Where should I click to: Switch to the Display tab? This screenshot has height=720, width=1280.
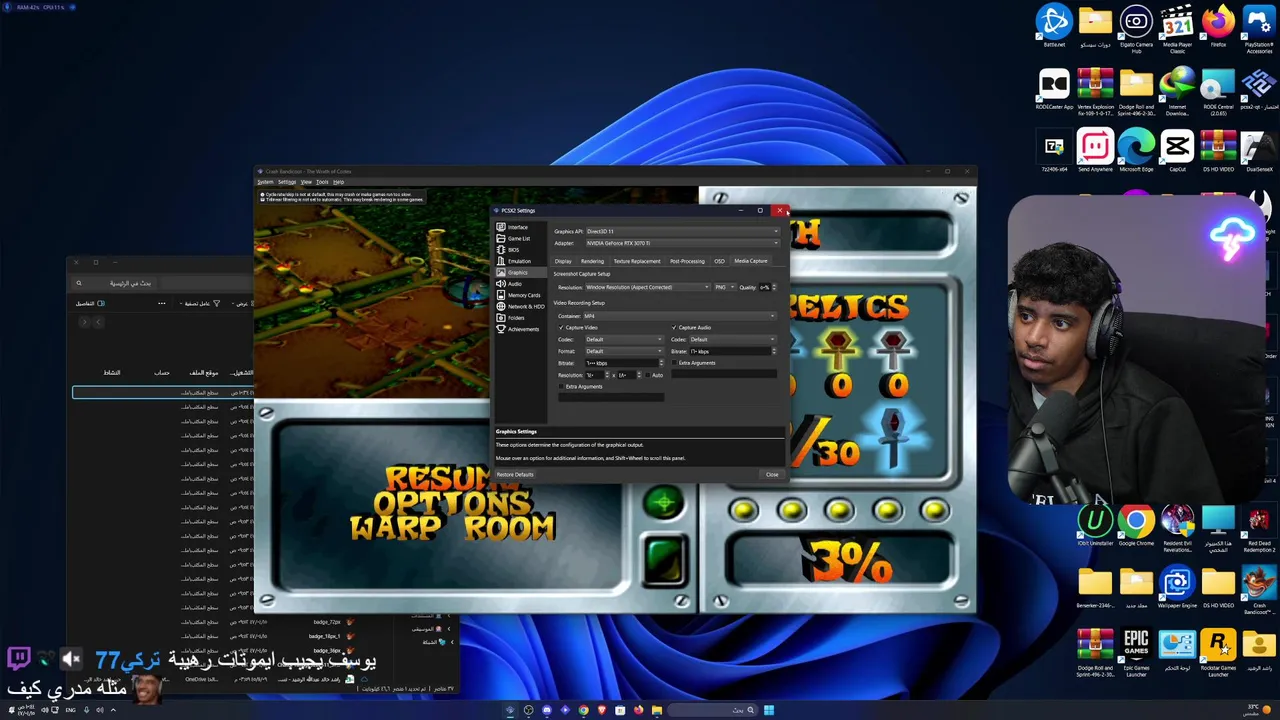tap(563, 261)
